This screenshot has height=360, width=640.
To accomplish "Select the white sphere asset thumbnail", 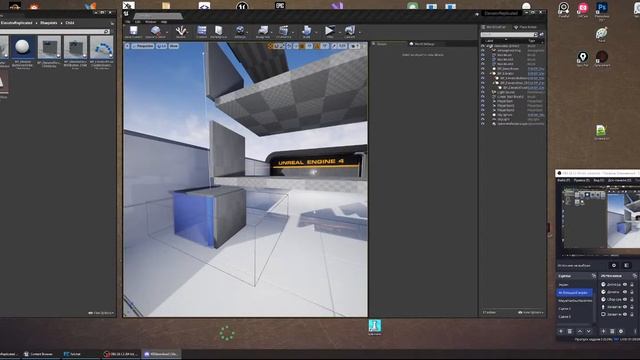I will 22,47.
